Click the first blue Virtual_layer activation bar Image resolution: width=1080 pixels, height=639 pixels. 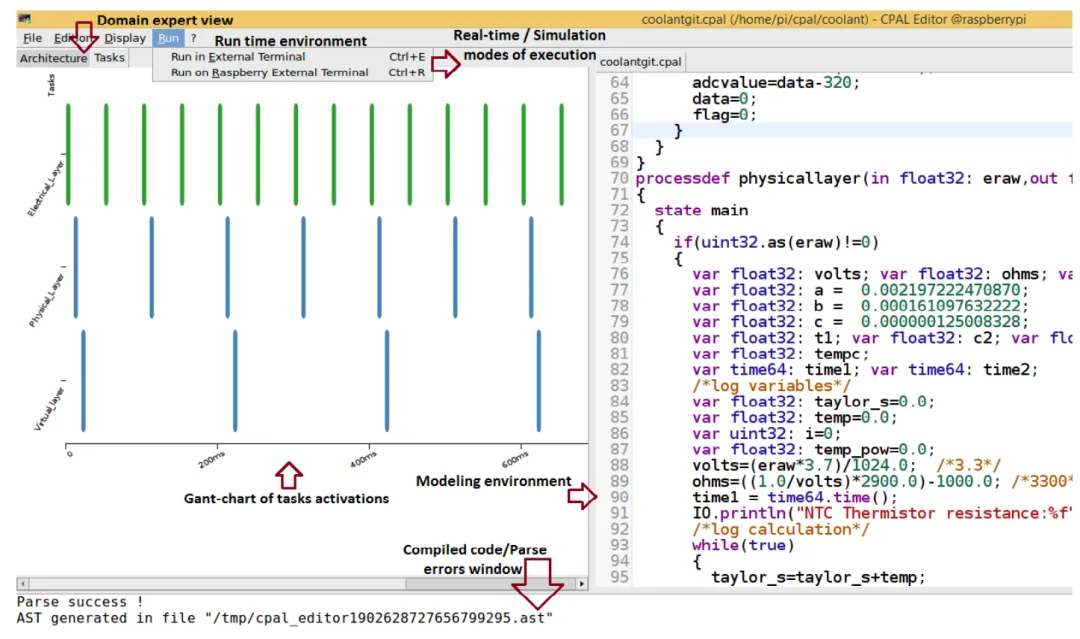(83, 380)
